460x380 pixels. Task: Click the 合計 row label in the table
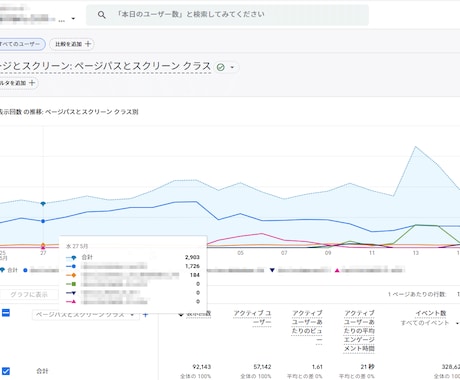point(42,371)
